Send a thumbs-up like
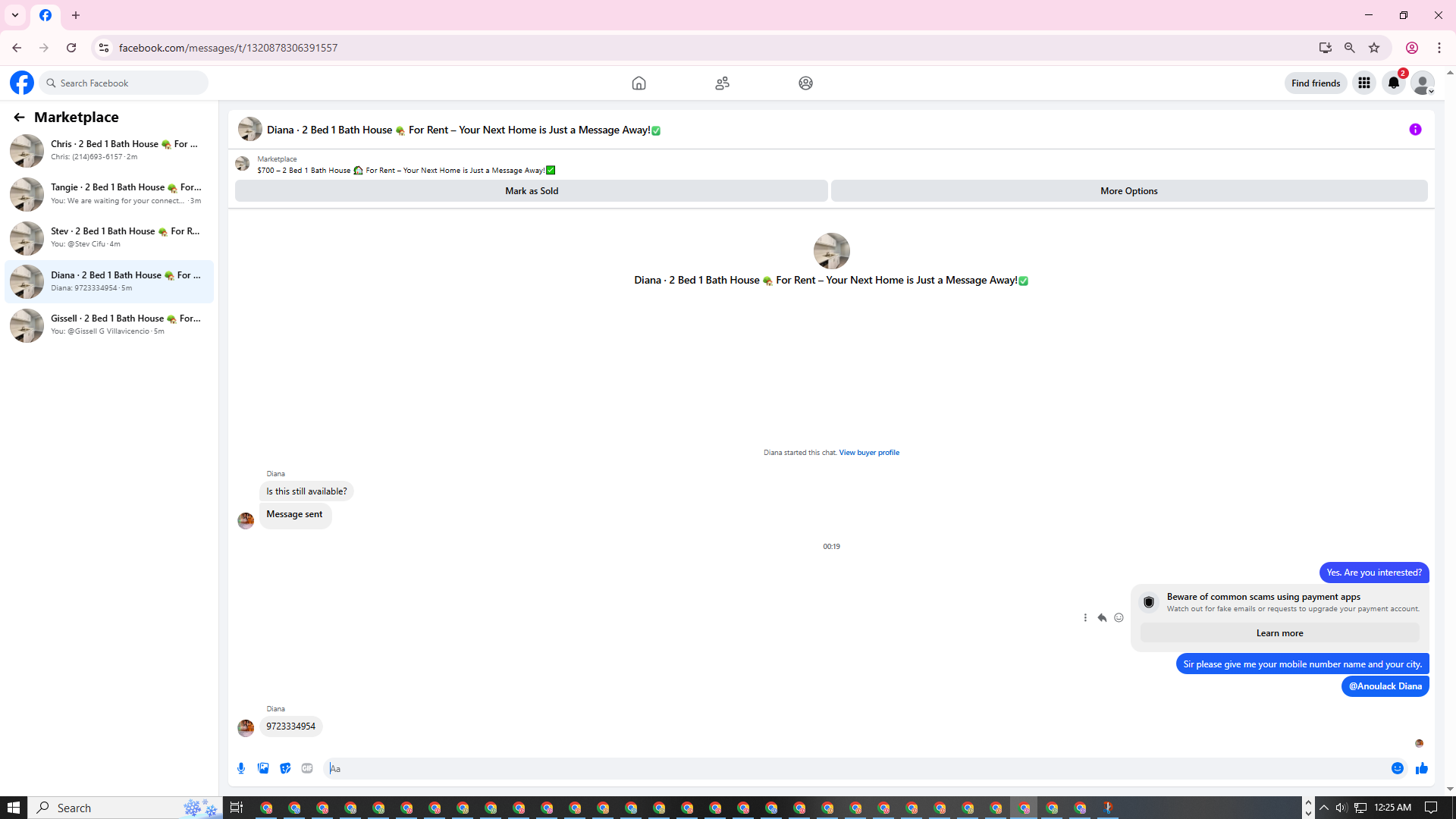 (1422, 768)
